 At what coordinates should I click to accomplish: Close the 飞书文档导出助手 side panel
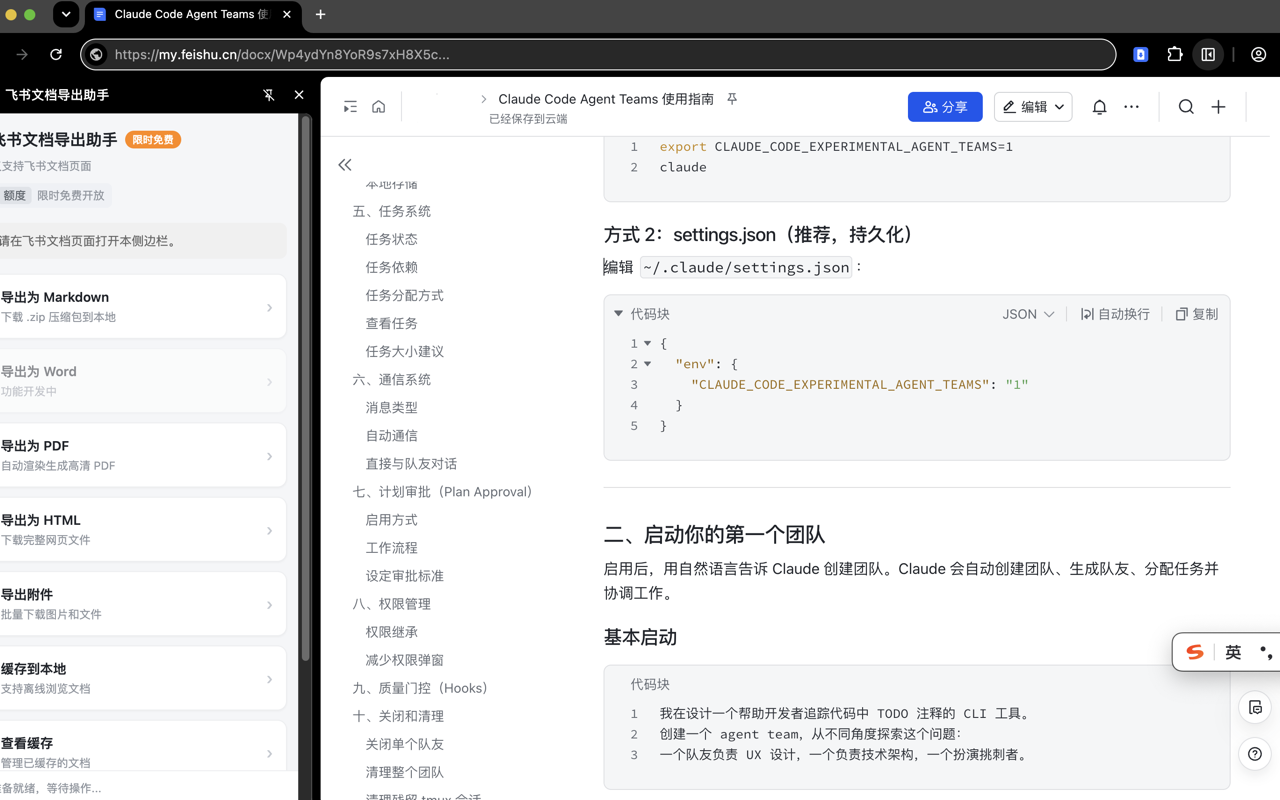tap(299, 95)
